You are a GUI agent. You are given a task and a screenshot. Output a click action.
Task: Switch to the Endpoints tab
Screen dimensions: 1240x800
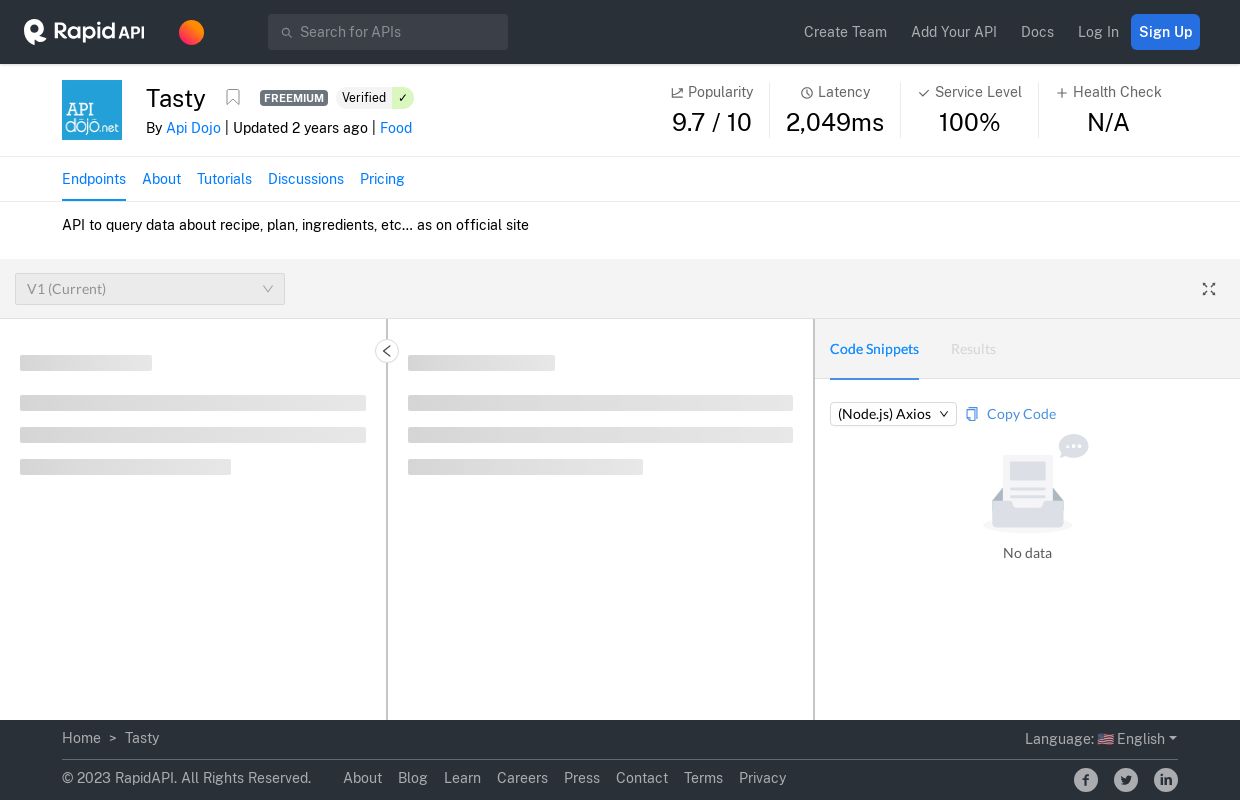94,179
